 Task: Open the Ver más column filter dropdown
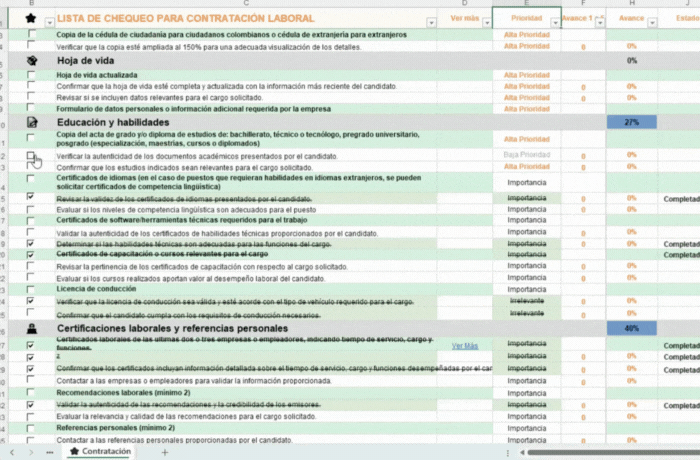click(x=487, y=22)
